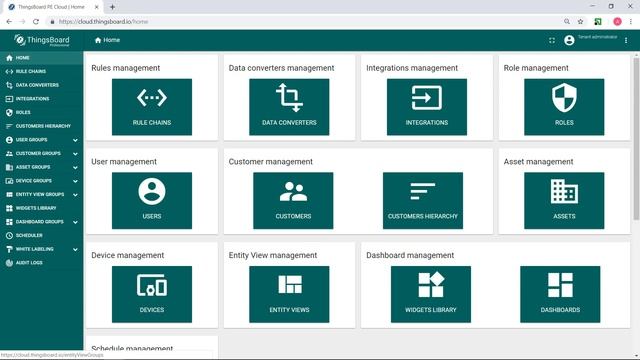Go to Roles in sidebar
The image size is (640, 360).
click(x=41, y=112)
